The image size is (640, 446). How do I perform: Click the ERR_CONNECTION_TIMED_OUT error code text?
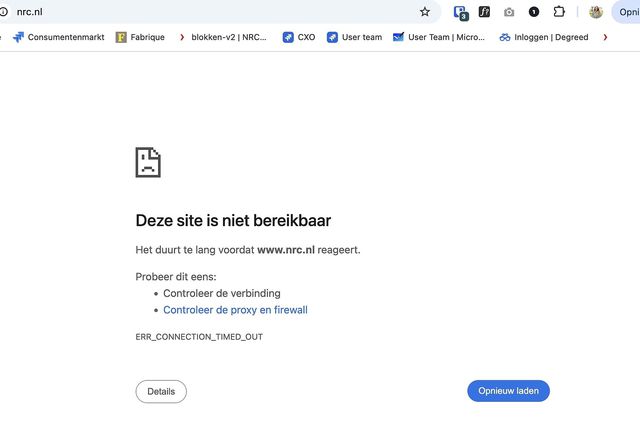pos(199,337)
